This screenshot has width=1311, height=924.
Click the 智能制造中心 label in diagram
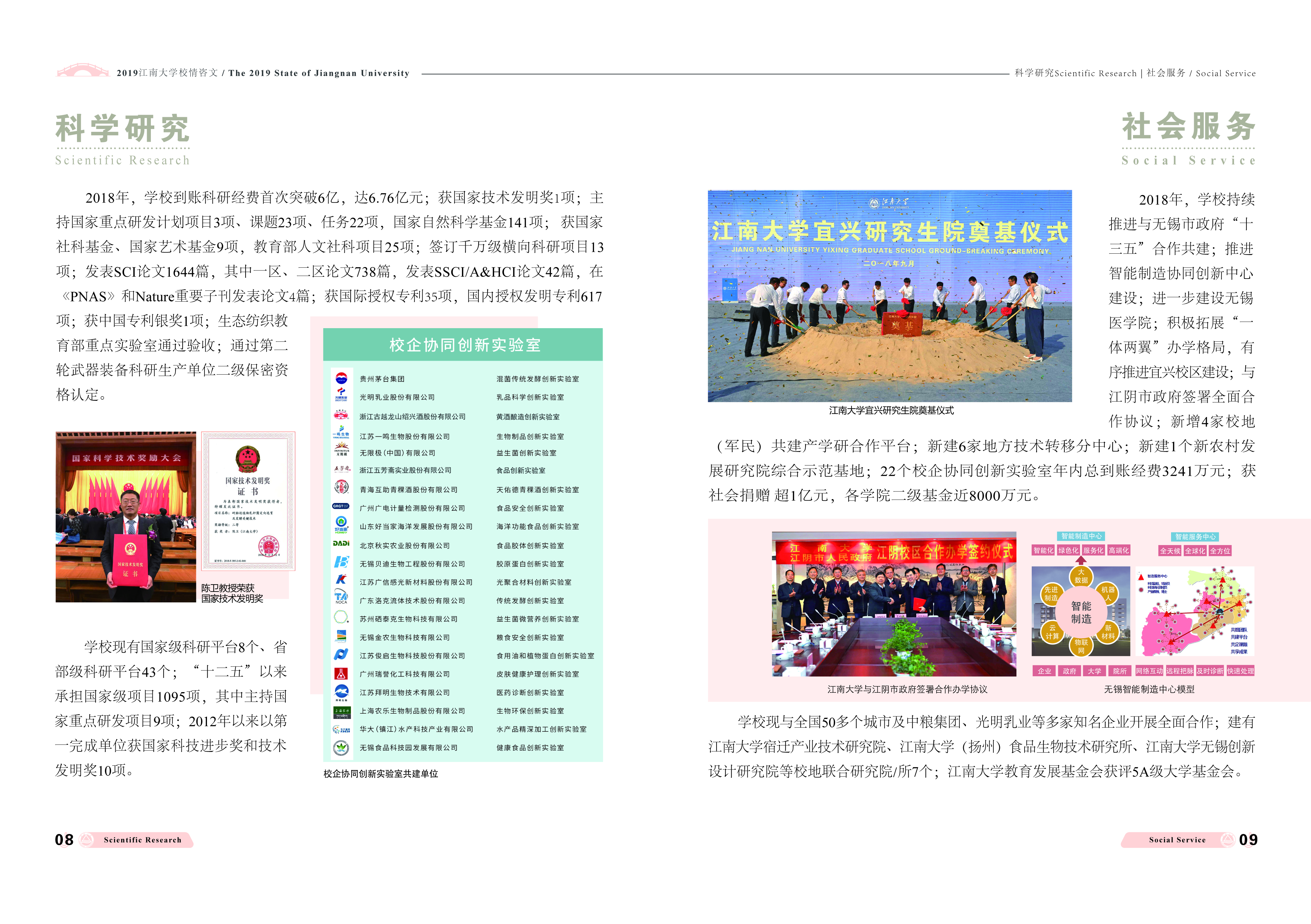click(x=1081, y=536)
